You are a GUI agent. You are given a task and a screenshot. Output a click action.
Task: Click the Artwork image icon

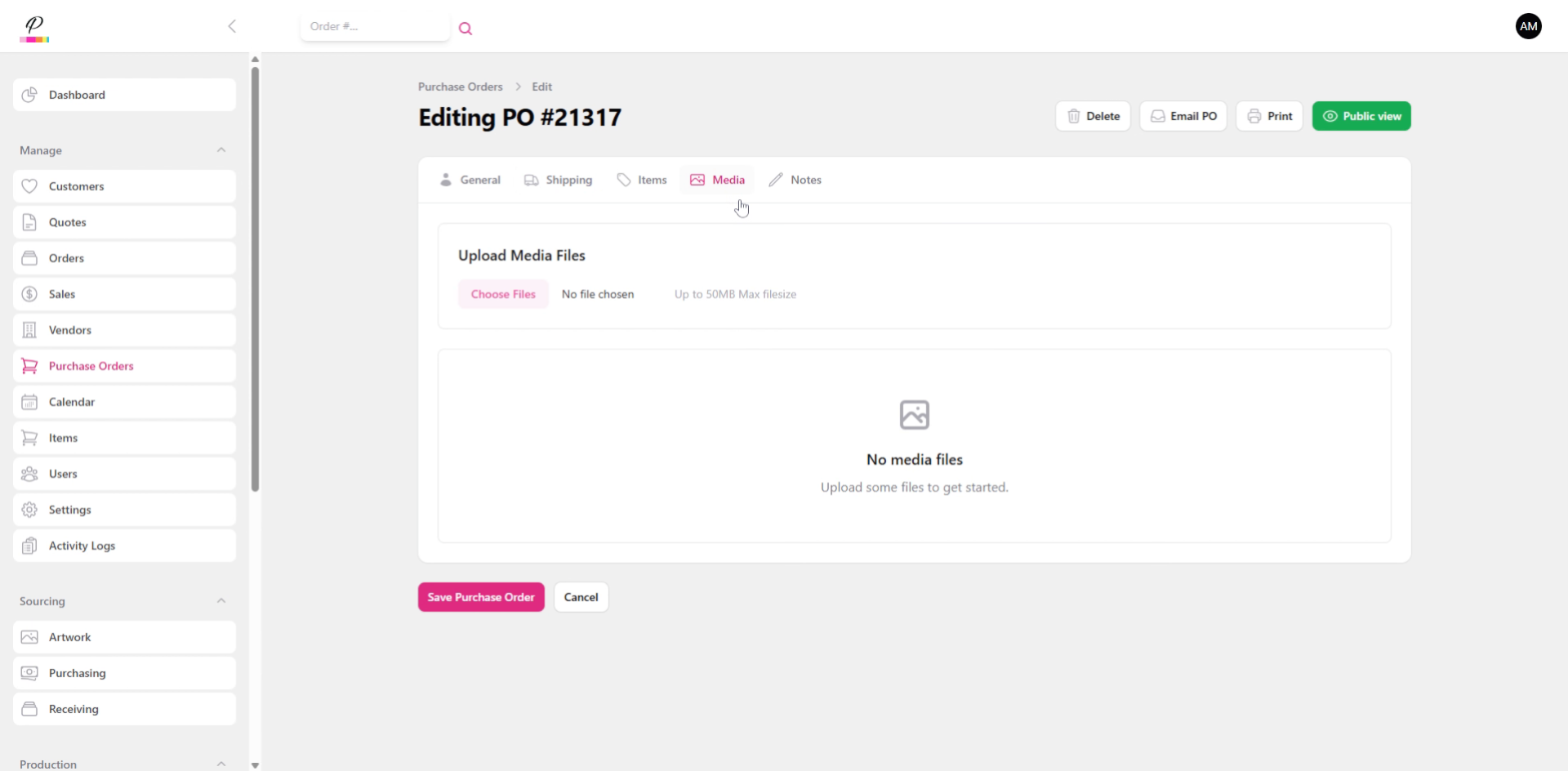29,636
